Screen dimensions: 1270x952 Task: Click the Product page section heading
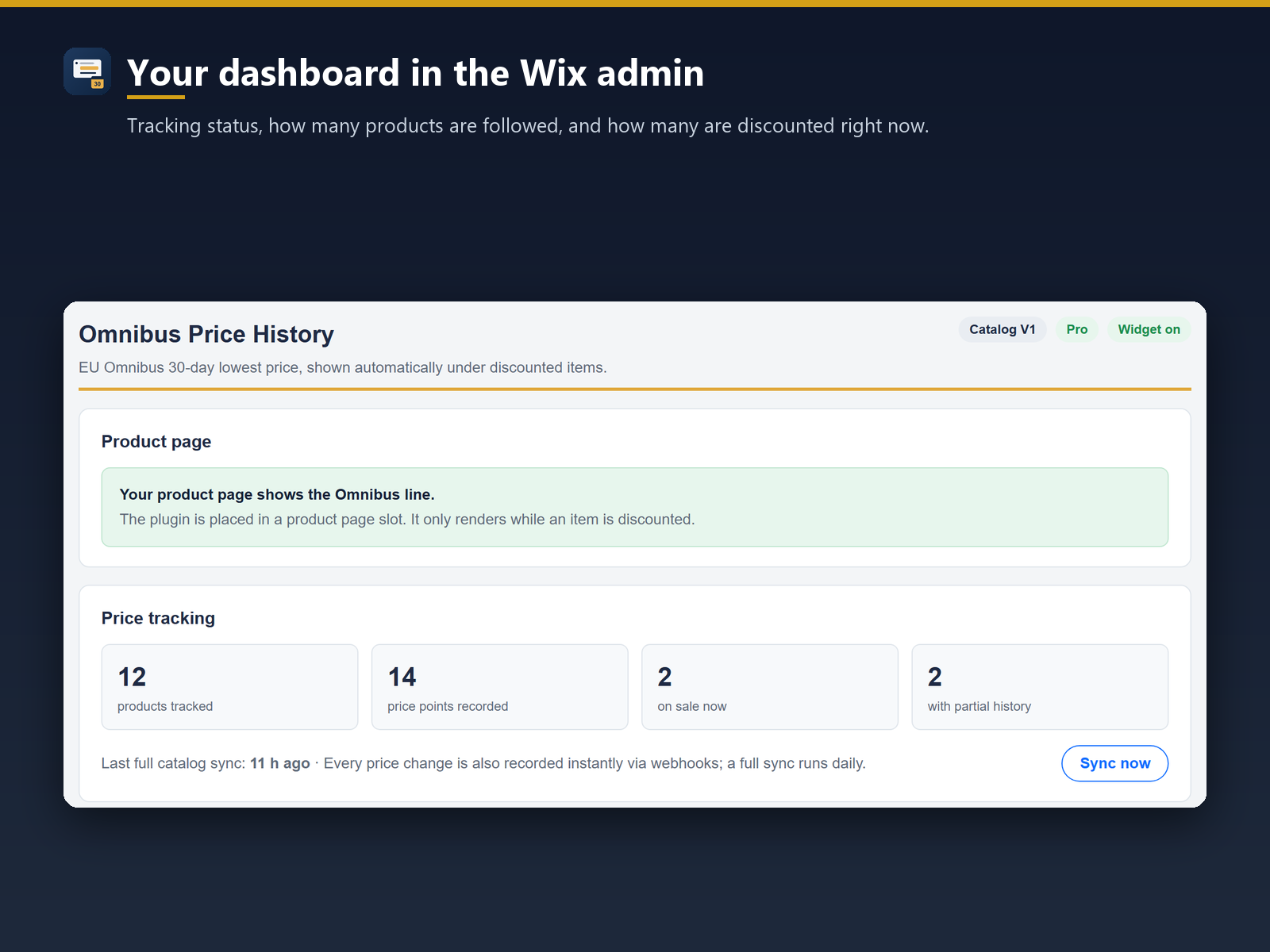tap(156, 442)
